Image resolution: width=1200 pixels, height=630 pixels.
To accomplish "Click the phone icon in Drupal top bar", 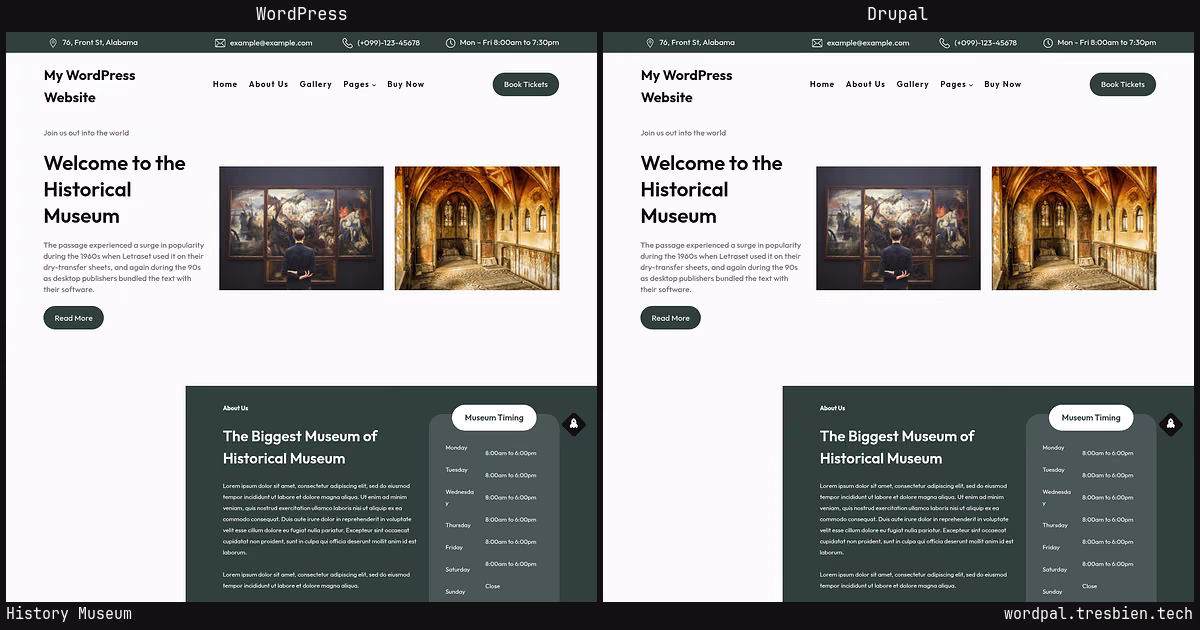I will coord(944,43).
